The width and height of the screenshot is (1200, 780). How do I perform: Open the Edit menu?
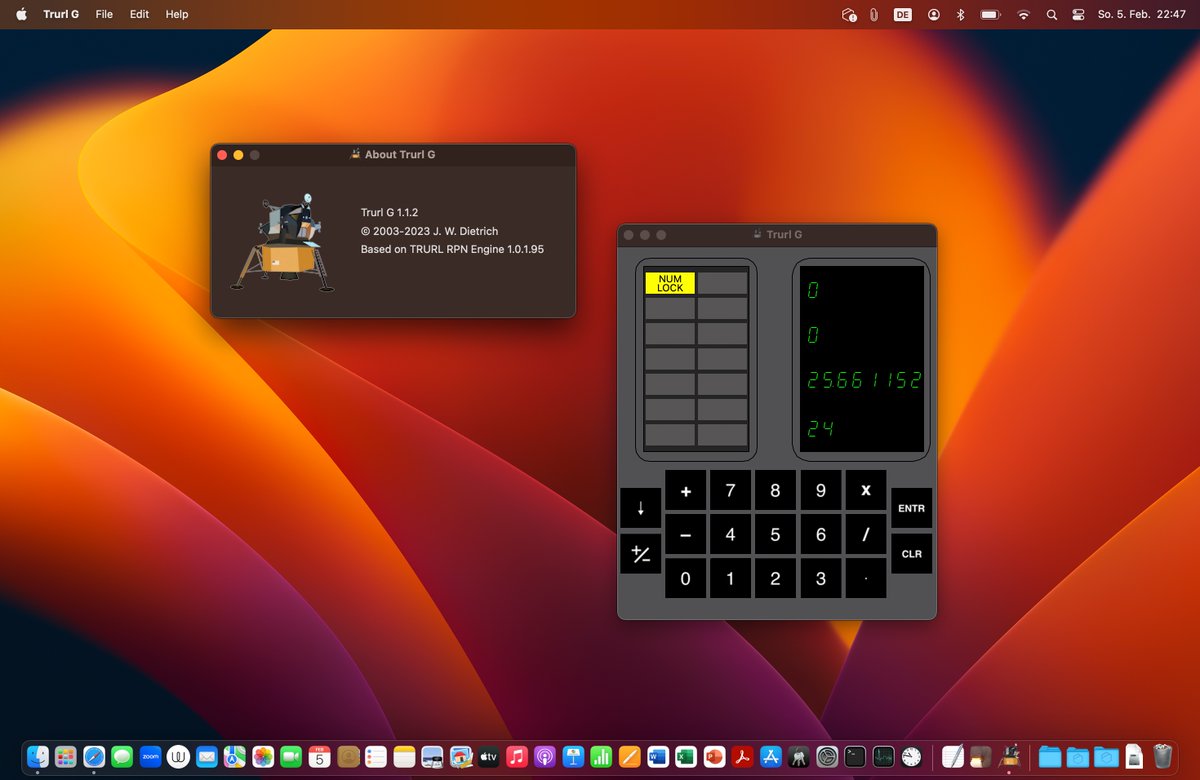[x=140, y=14]
